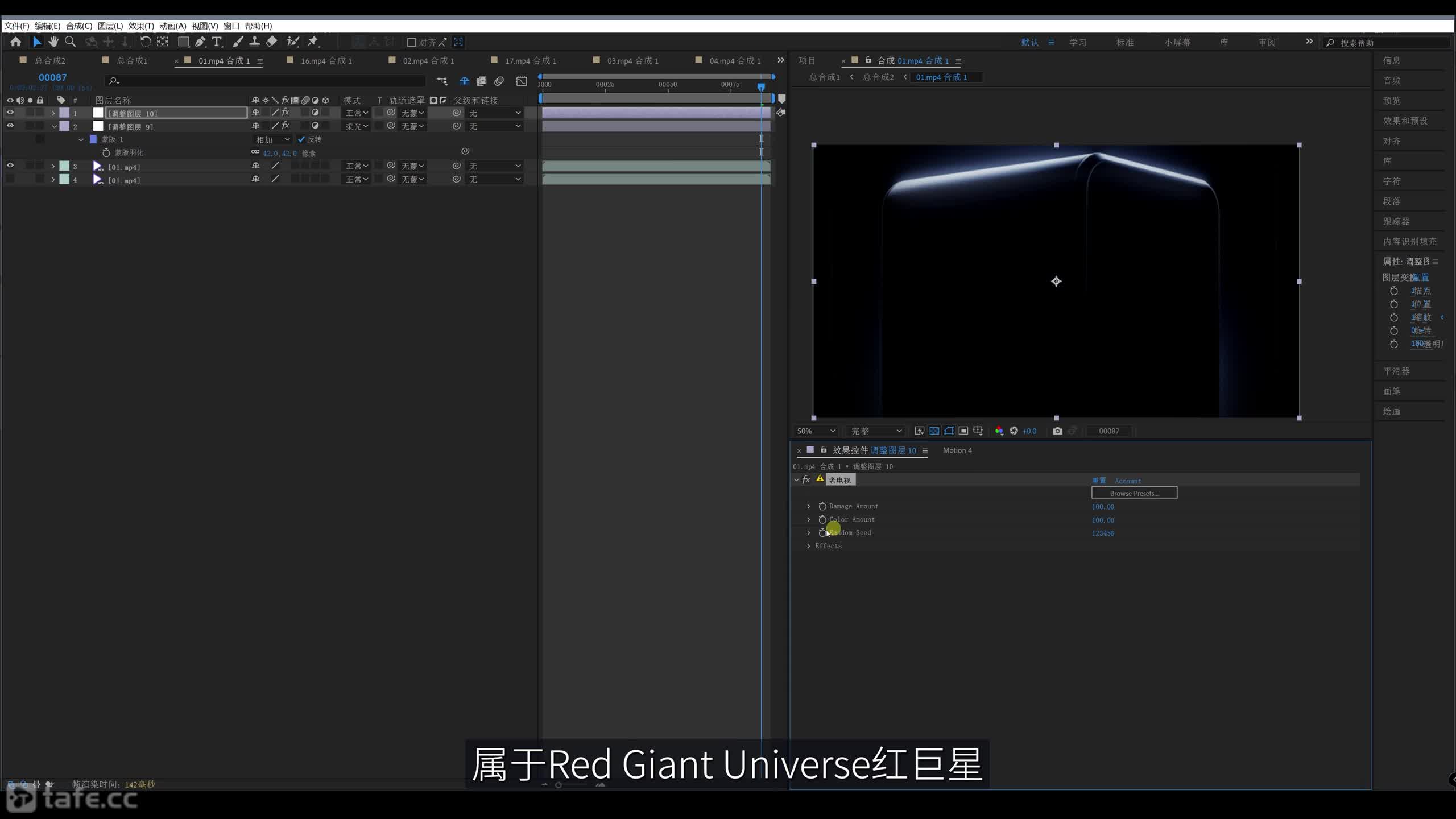Viewport: 1456px width, 819px height.
Task: Select the Roto Brush tool
Action: point(292,42)
